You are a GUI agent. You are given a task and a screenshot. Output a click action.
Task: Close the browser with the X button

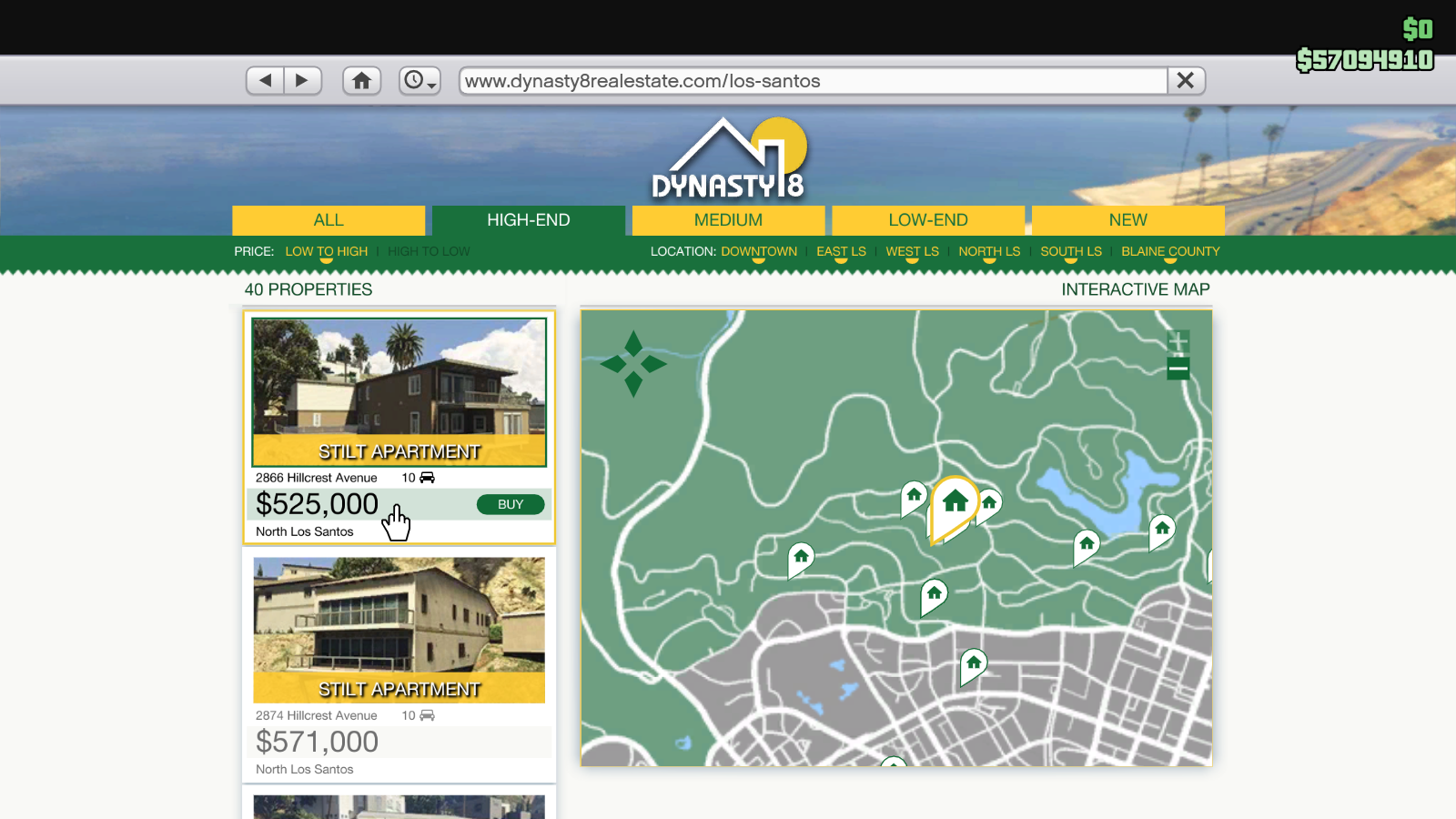tap(1186, 81)
